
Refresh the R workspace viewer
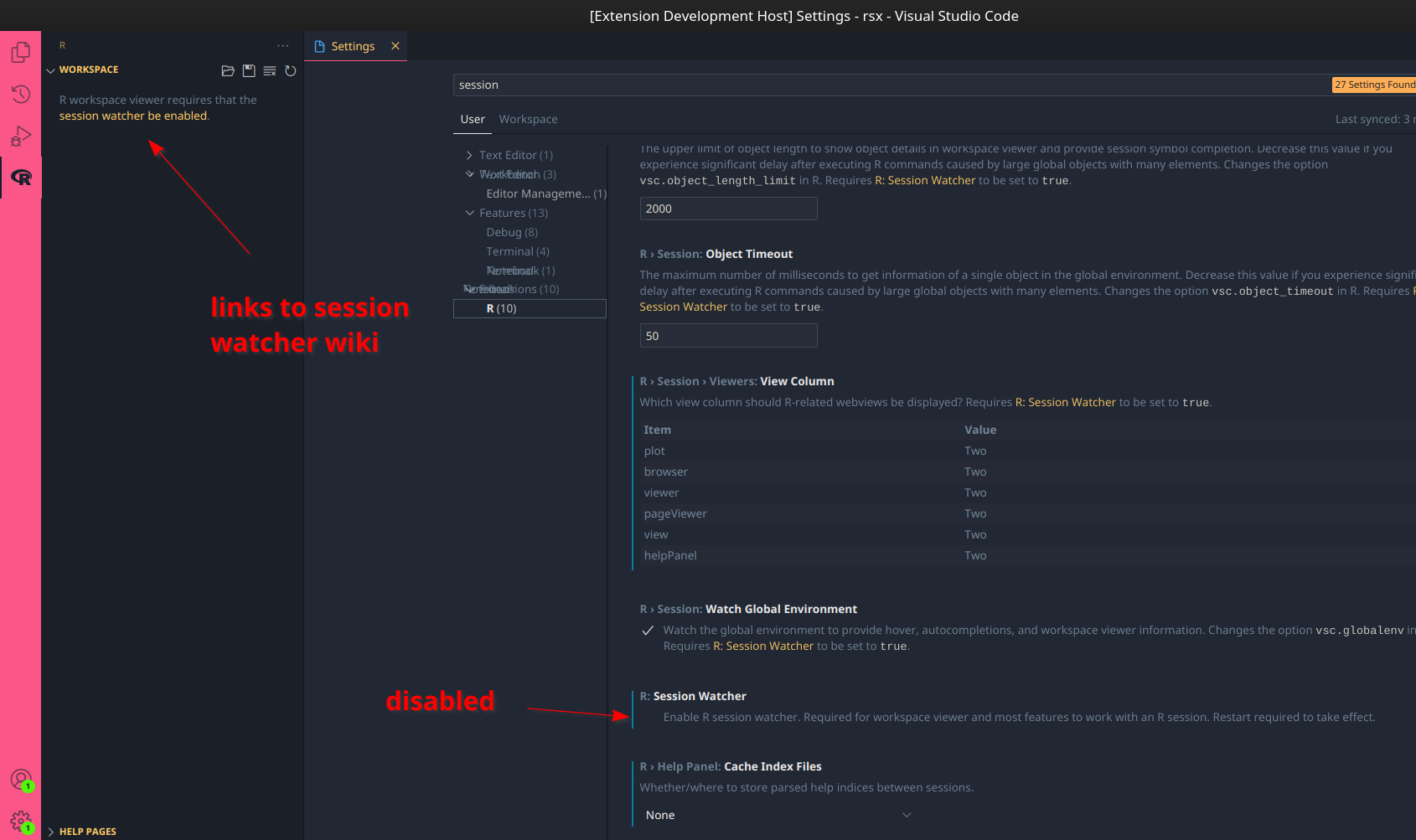click(x=291, y=71)
